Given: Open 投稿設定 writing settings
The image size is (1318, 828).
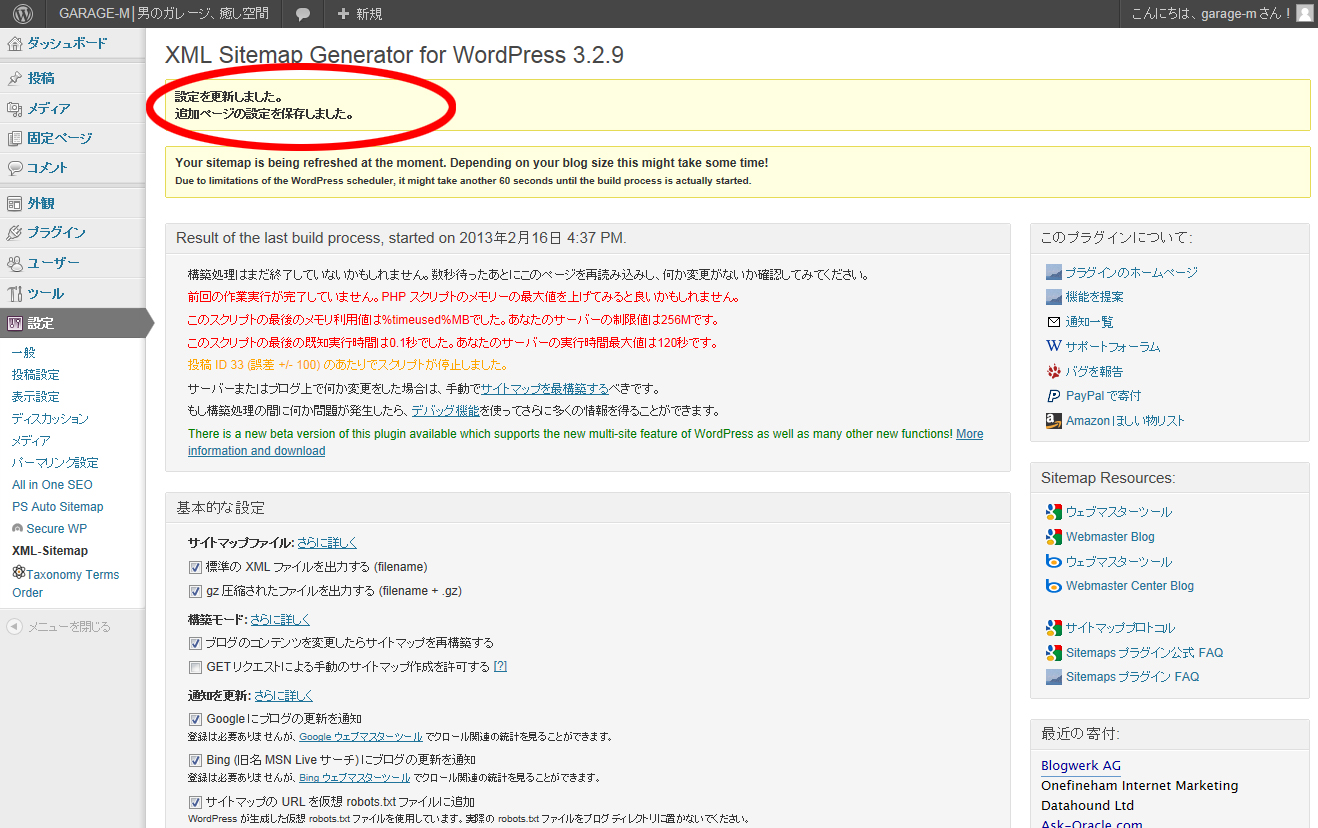Looking at the screenshot, I should coord(36,375).
